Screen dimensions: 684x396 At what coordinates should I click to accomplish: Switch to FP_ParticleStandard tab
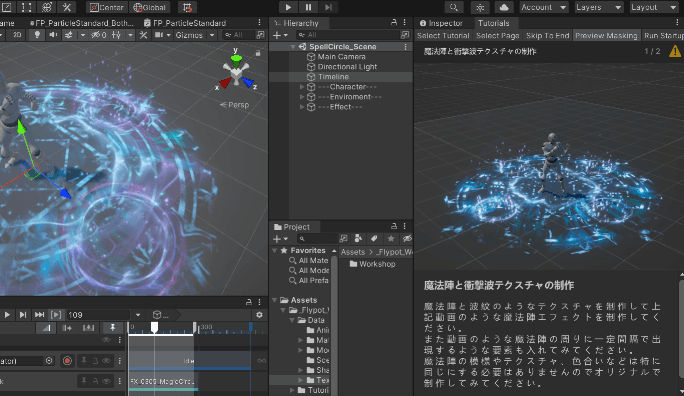pos(185,23)
